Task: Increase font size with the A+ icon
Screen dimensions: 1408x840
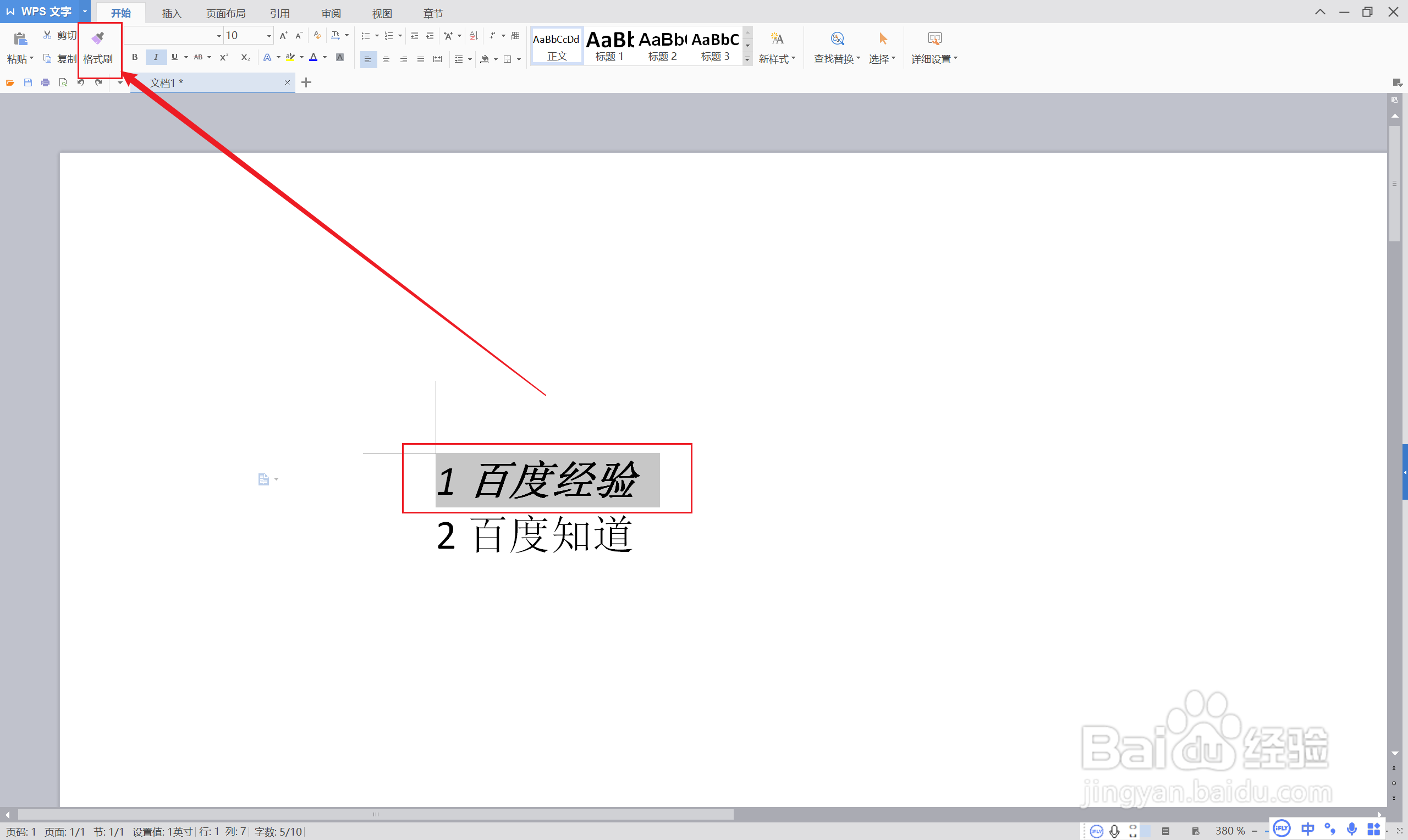Action: pos(284,35)
